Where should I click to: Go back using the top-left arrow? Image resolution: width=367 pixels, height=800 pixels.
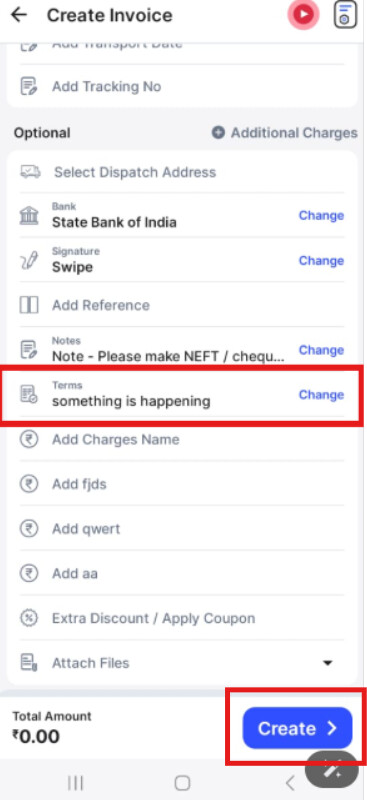[19, 15]
